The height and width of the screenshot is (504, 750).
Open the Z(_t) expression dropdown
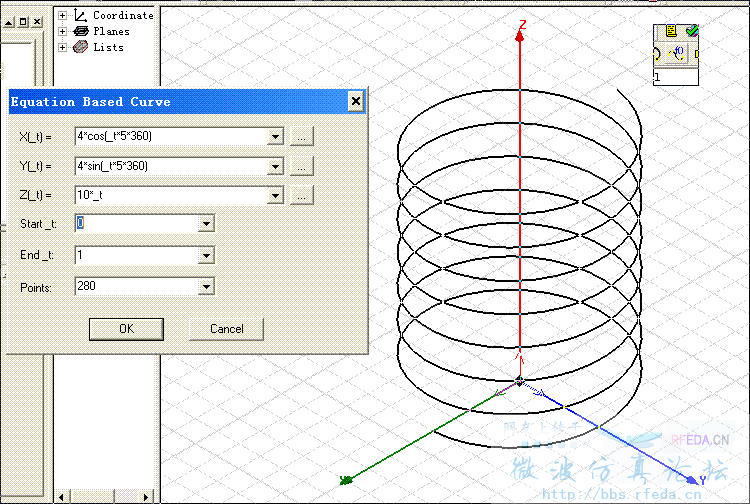pos(275,195)
